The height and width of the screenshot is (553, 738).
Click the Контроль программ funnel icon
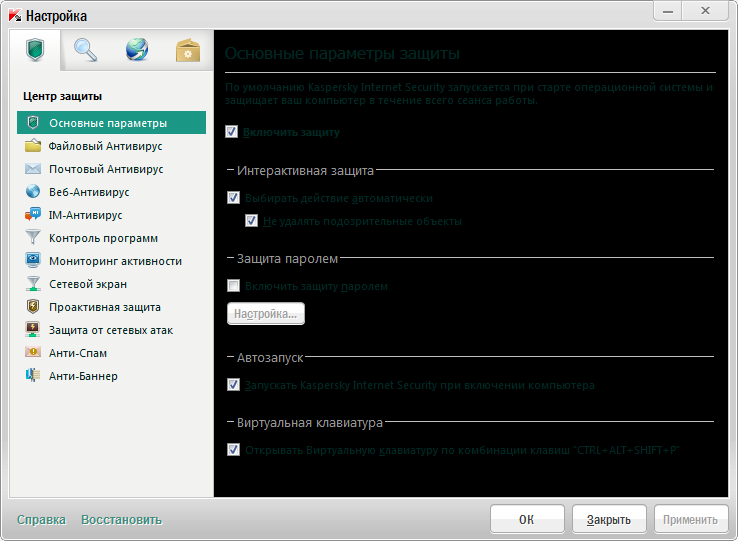click(x=32, y=237)
